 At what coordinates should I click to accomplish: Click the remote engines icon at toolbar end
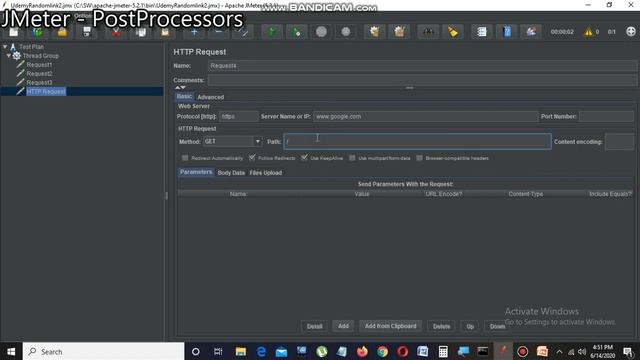[x=631, y=32]
